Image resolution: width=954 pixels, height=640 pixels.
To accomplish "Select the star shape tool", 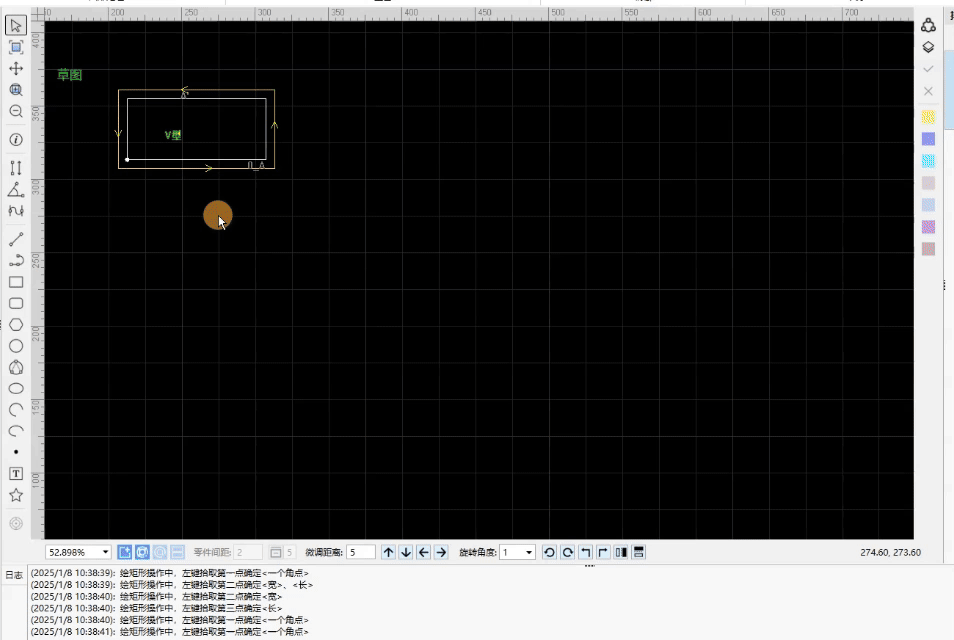I will [16, 495].
